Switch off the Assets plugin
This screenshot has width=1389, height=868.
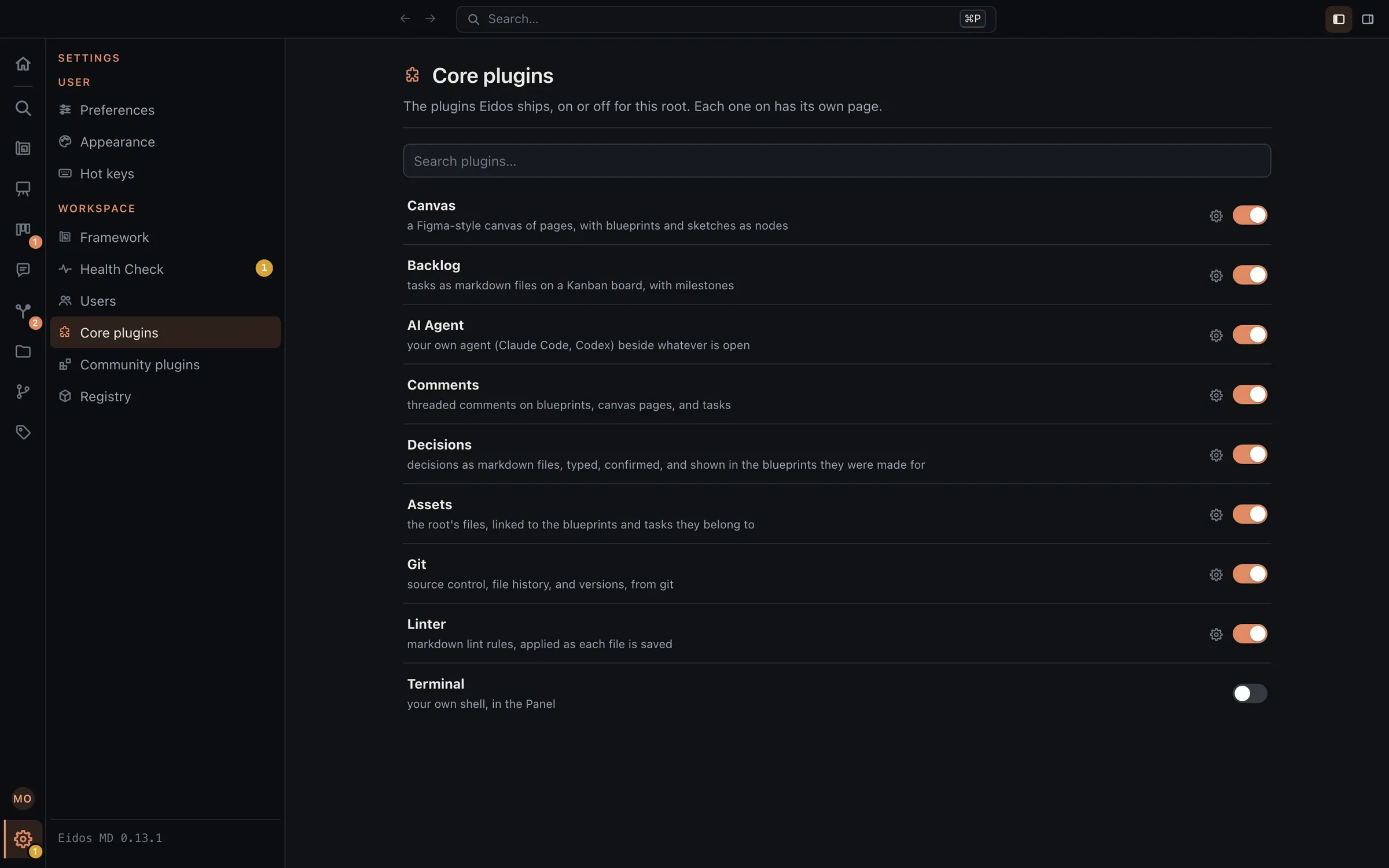point(1250,514)
